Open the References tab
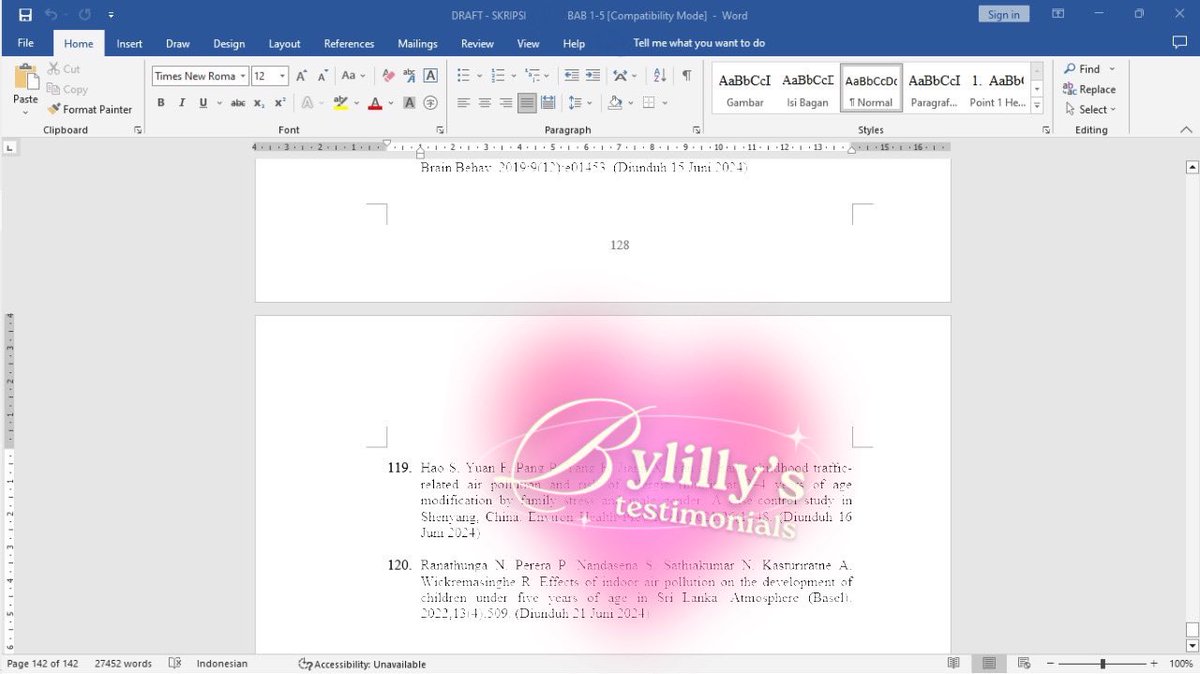1200x674 pixels. coord(348,43)
